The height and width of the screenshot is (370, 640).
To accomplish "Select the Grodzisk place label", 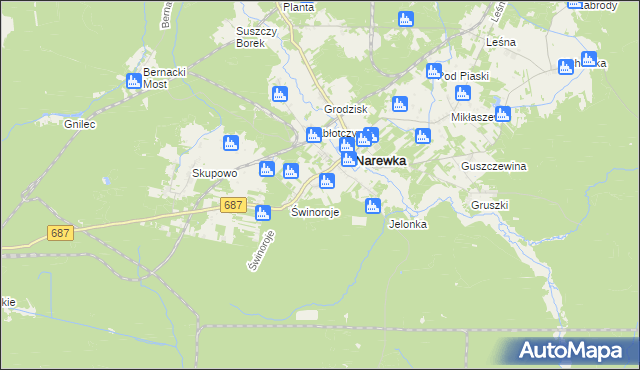I will 346,109.
